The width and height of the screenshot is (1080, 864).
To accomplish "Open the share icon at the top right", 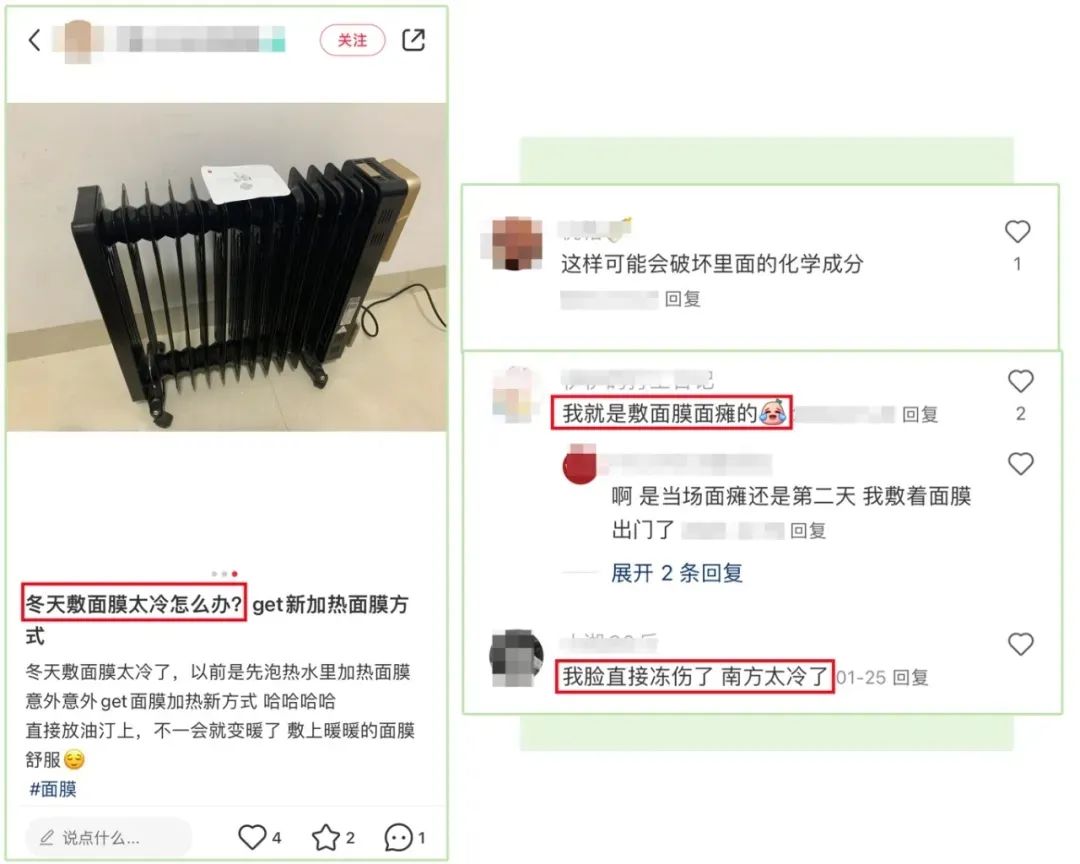I will click(x=413, y=40).
